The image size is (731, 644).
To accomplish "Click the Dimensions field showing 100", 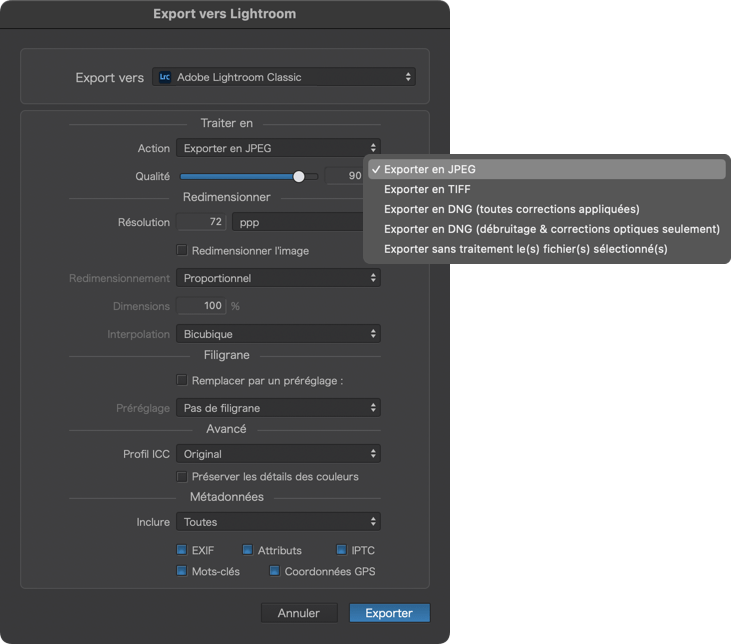I will pos(201,305).
